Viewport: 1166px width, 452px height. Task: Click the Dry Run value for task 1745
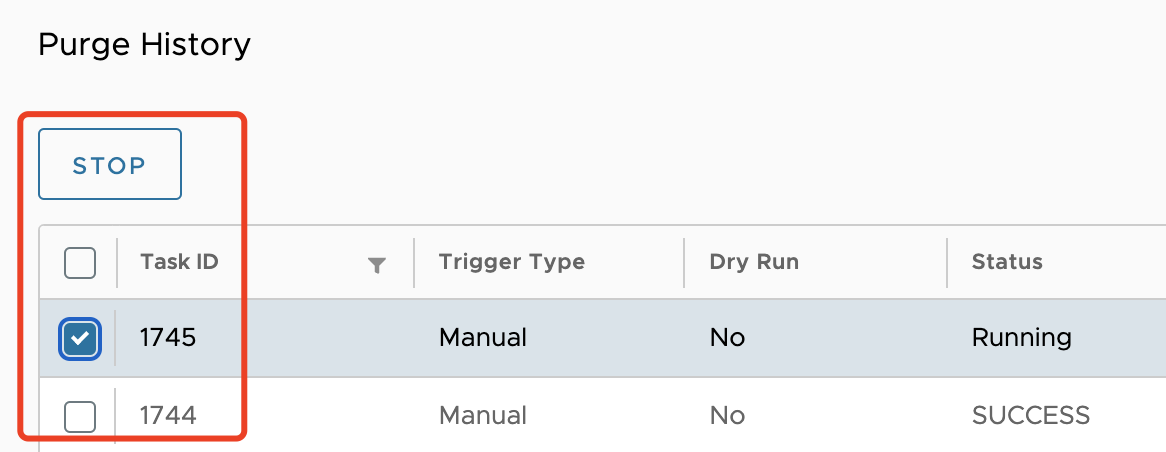[727, 338]
